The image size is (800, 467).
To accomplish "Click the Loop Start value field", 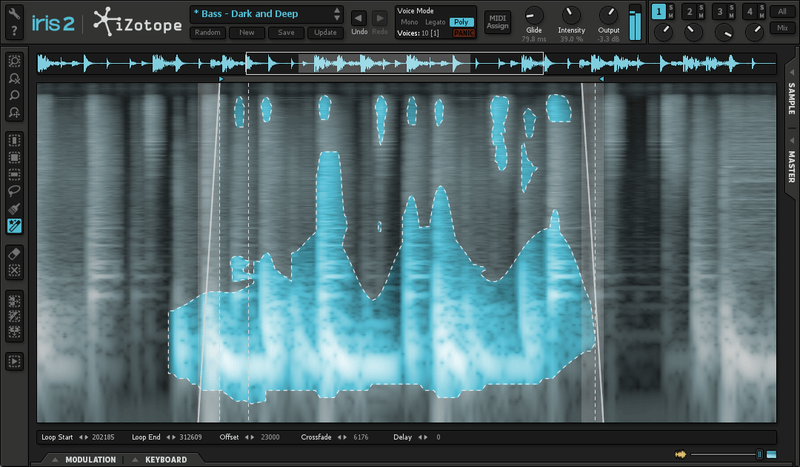I will [x=103, y=437].
